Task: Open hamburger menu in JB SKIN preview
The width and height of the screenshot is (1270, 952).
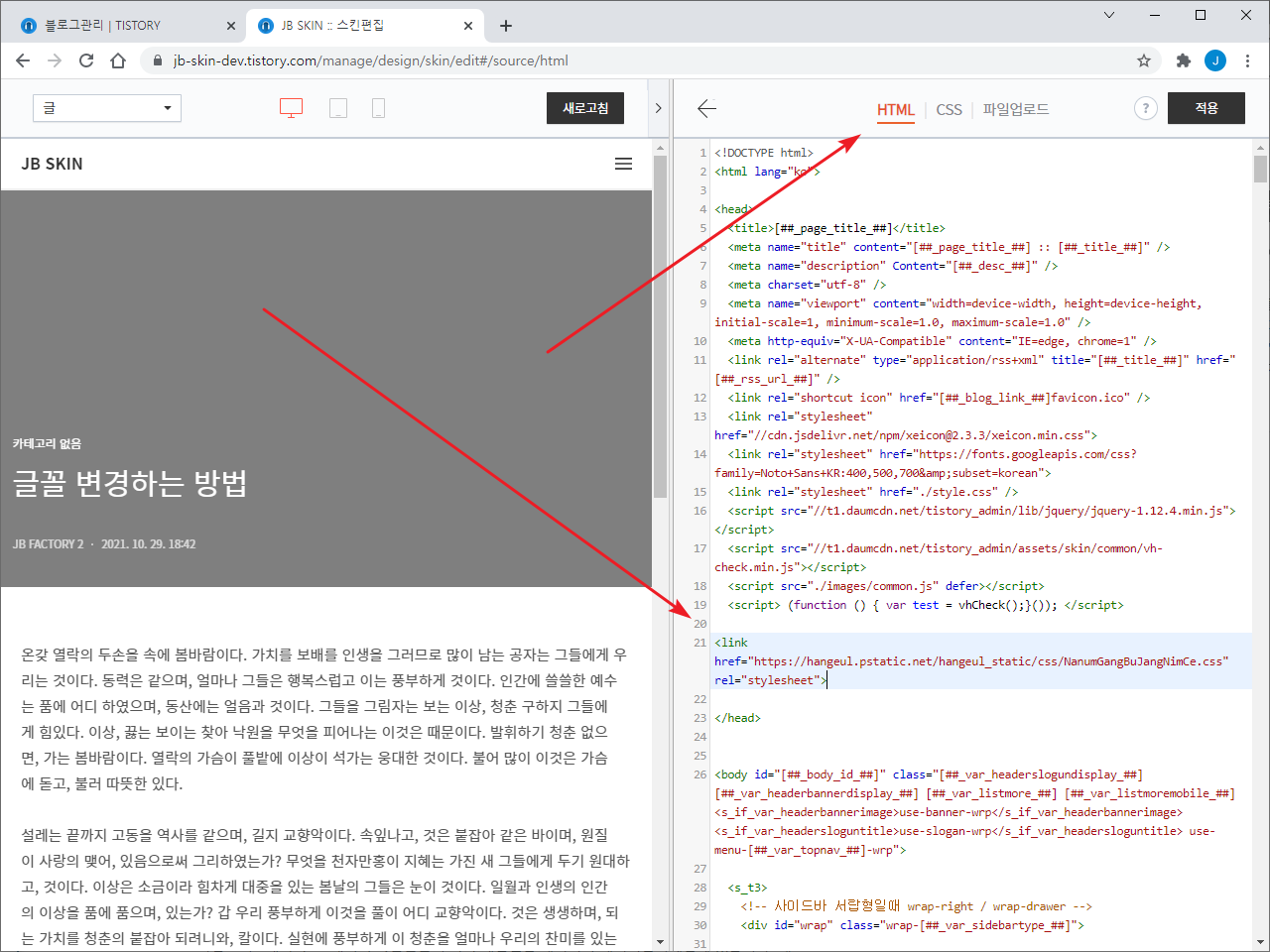Action: [x=623, y=164]
